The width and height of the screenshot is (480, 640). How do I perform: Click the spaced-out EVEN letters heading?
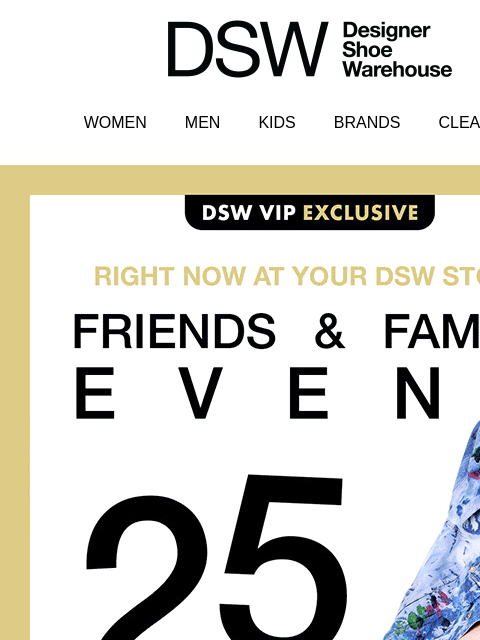(258, 393)
